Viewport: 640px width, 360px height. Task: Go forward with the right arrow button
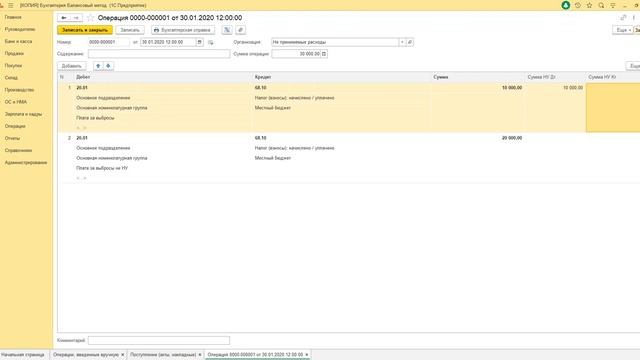pyautogui.click(x=76, y=18)
